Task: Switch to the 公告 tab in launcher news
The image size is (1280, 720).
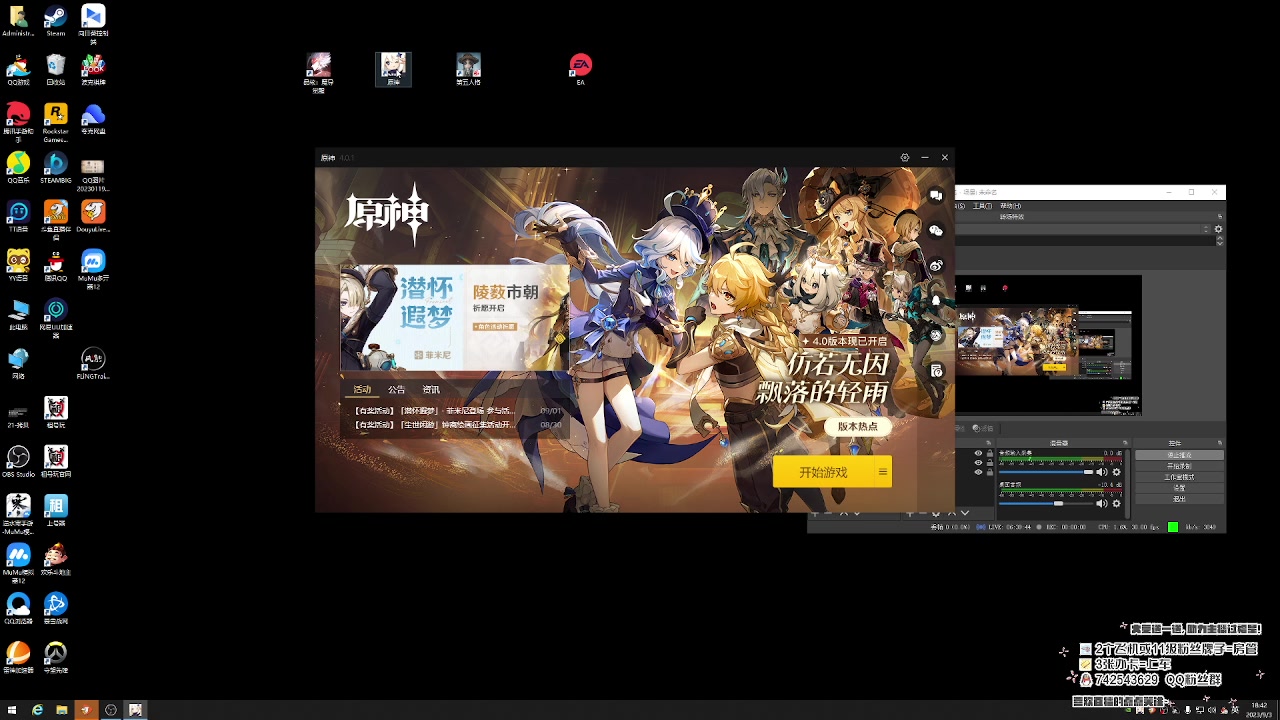Action: 397,389
